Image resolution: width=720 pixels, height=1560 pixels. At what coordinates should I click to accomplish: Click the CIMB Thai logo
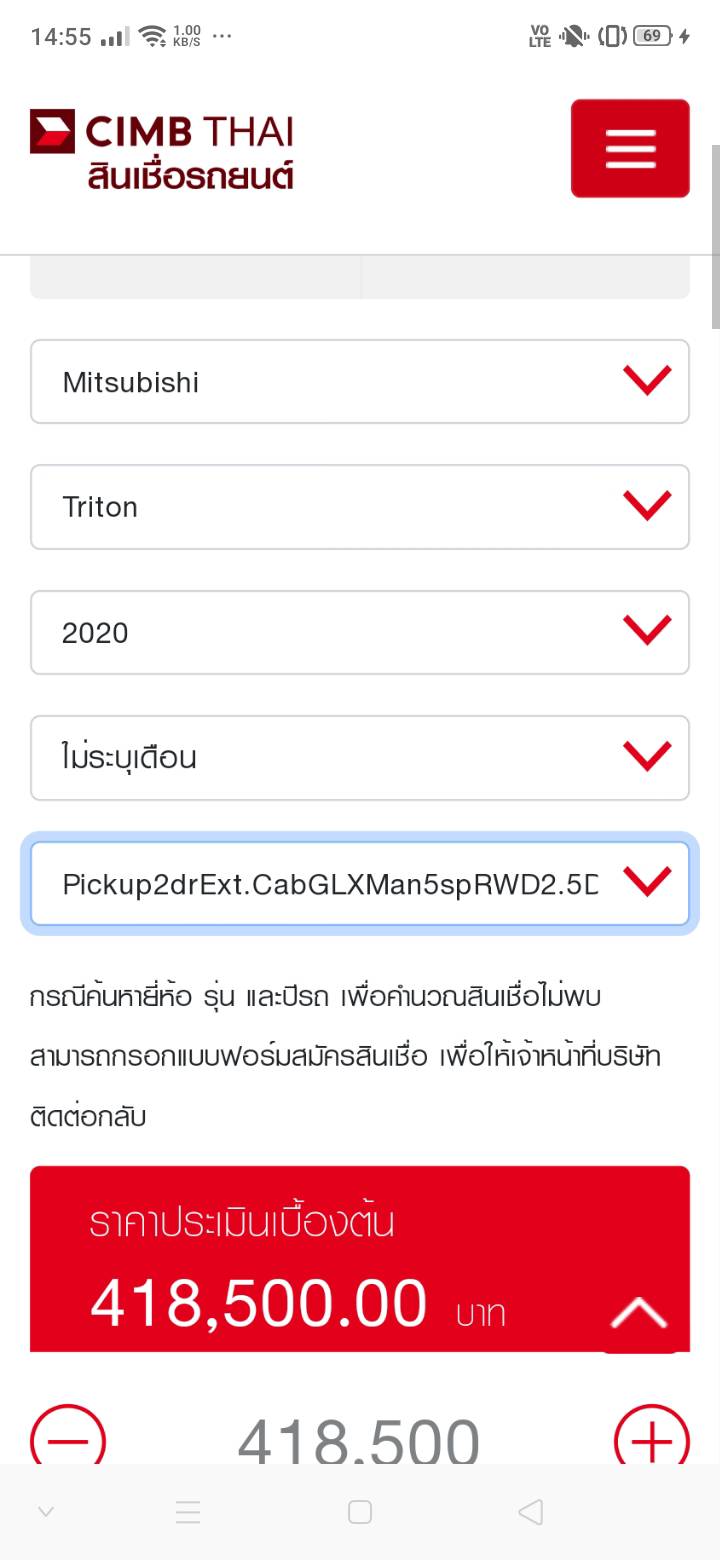162,150
